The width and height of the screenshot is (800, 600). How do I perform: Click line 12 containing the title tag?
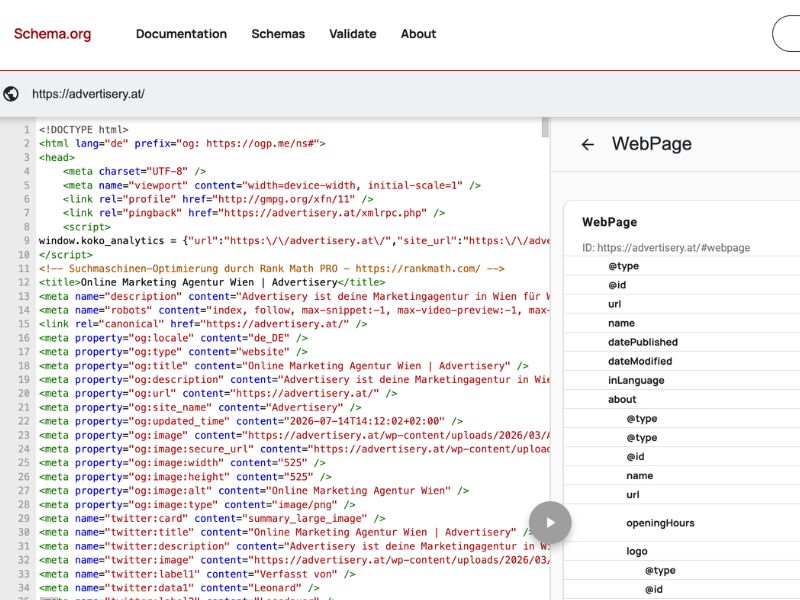coord(212,282)
